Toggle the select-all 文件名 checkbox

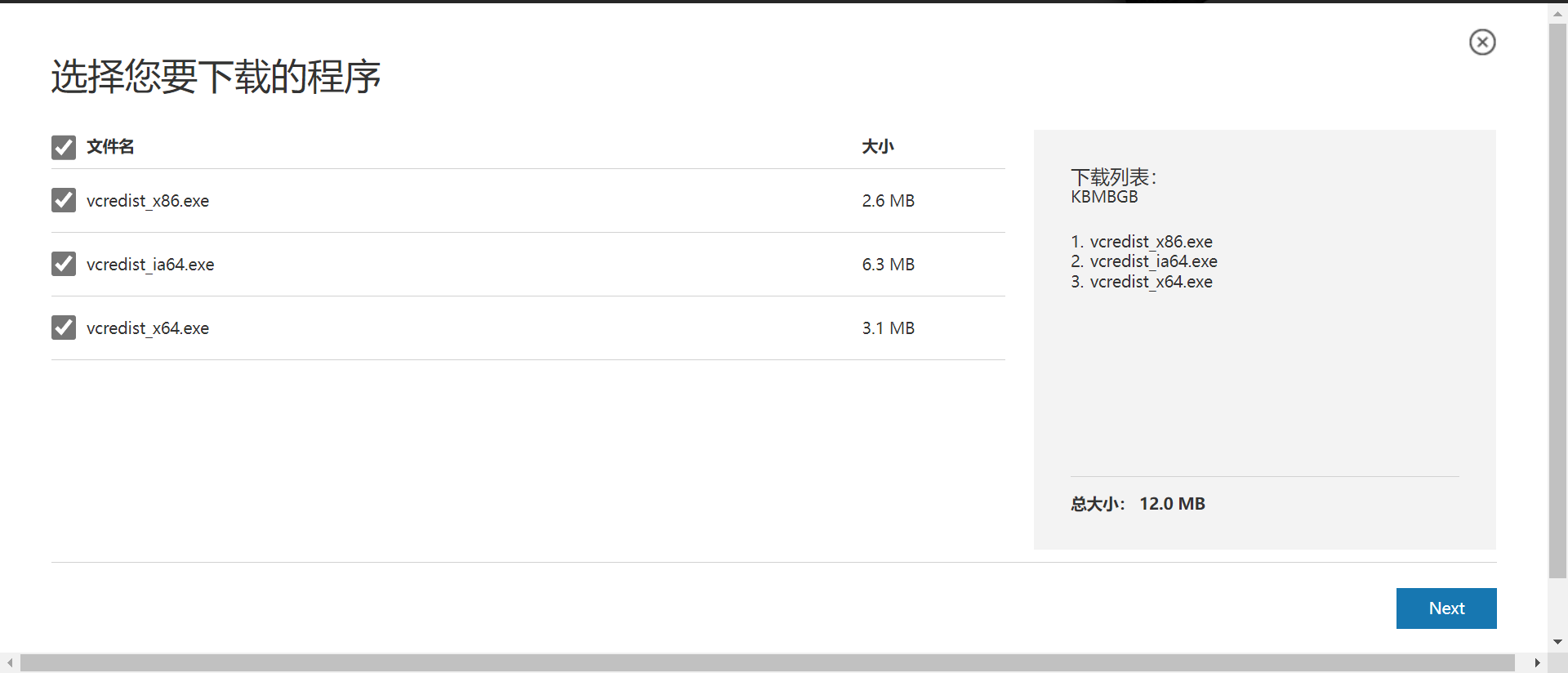pyautogui.click(x=64, y=147)
